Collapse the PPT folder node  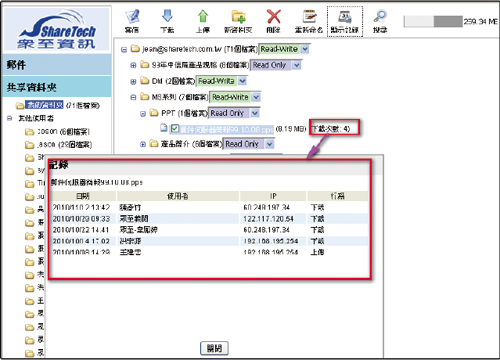143,114
